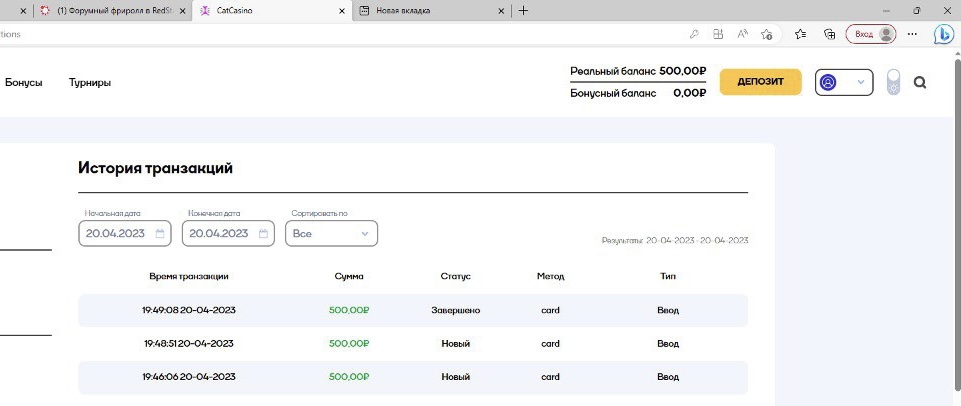Open the sort-by 'Все' dropdown
The image size is (961, 406).
tap(331, 233)
